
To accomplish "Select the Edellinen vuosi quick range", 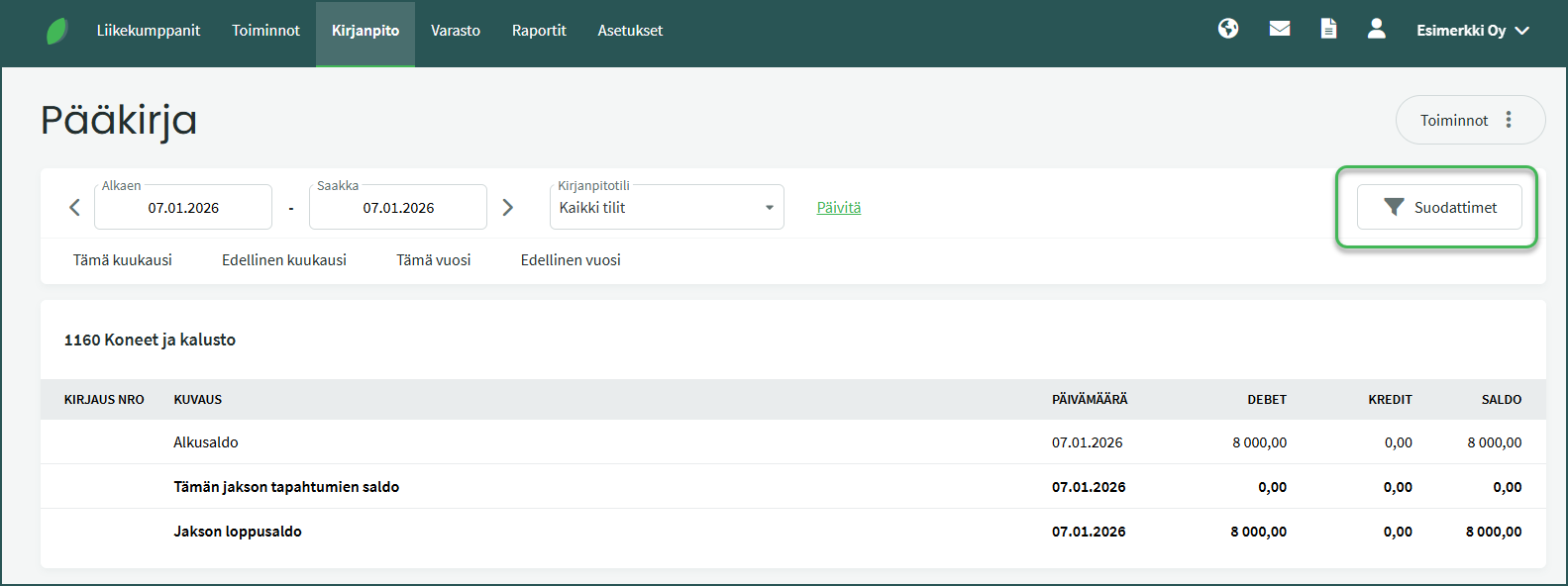I will coord(571,260).
